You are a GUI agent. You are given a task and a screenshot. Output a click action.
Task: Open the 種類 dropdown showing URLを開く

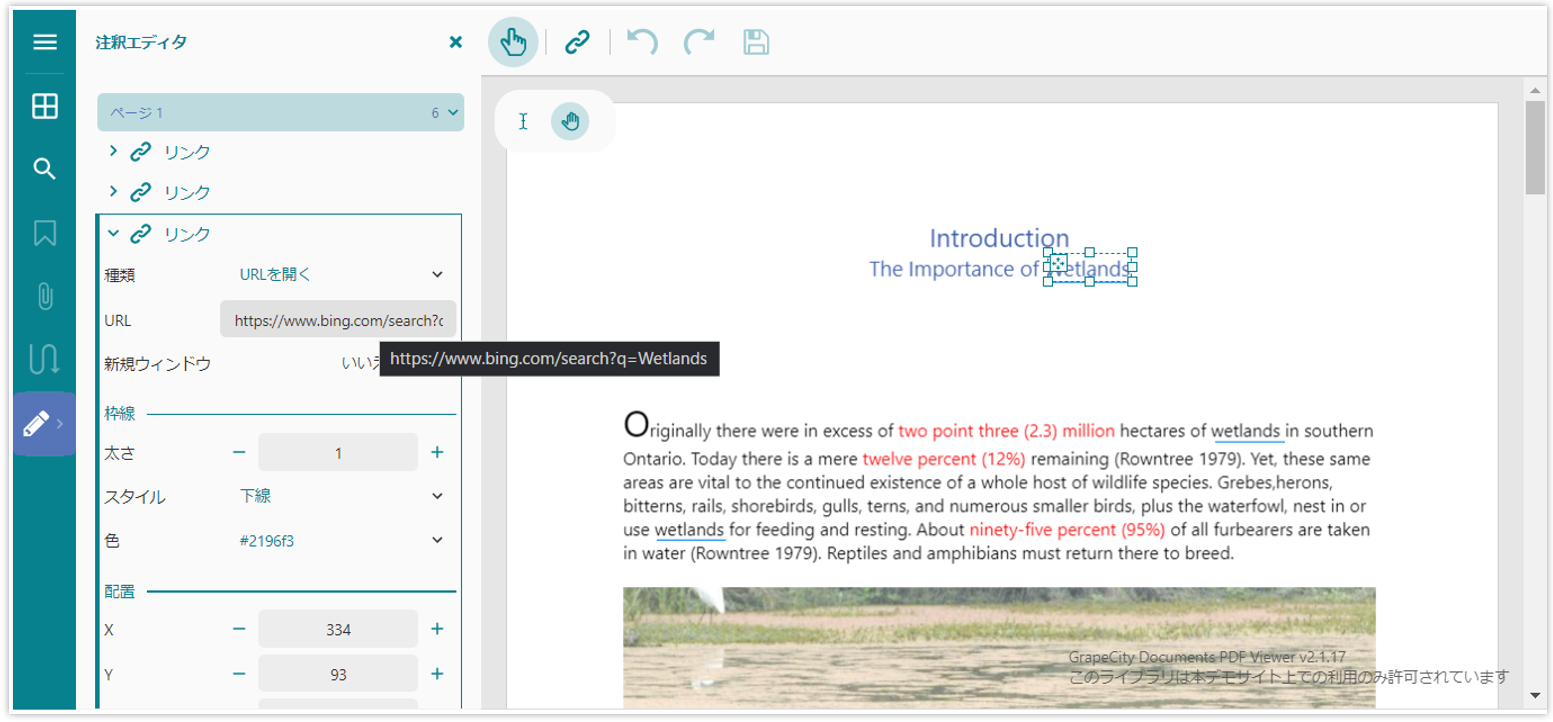340,274
